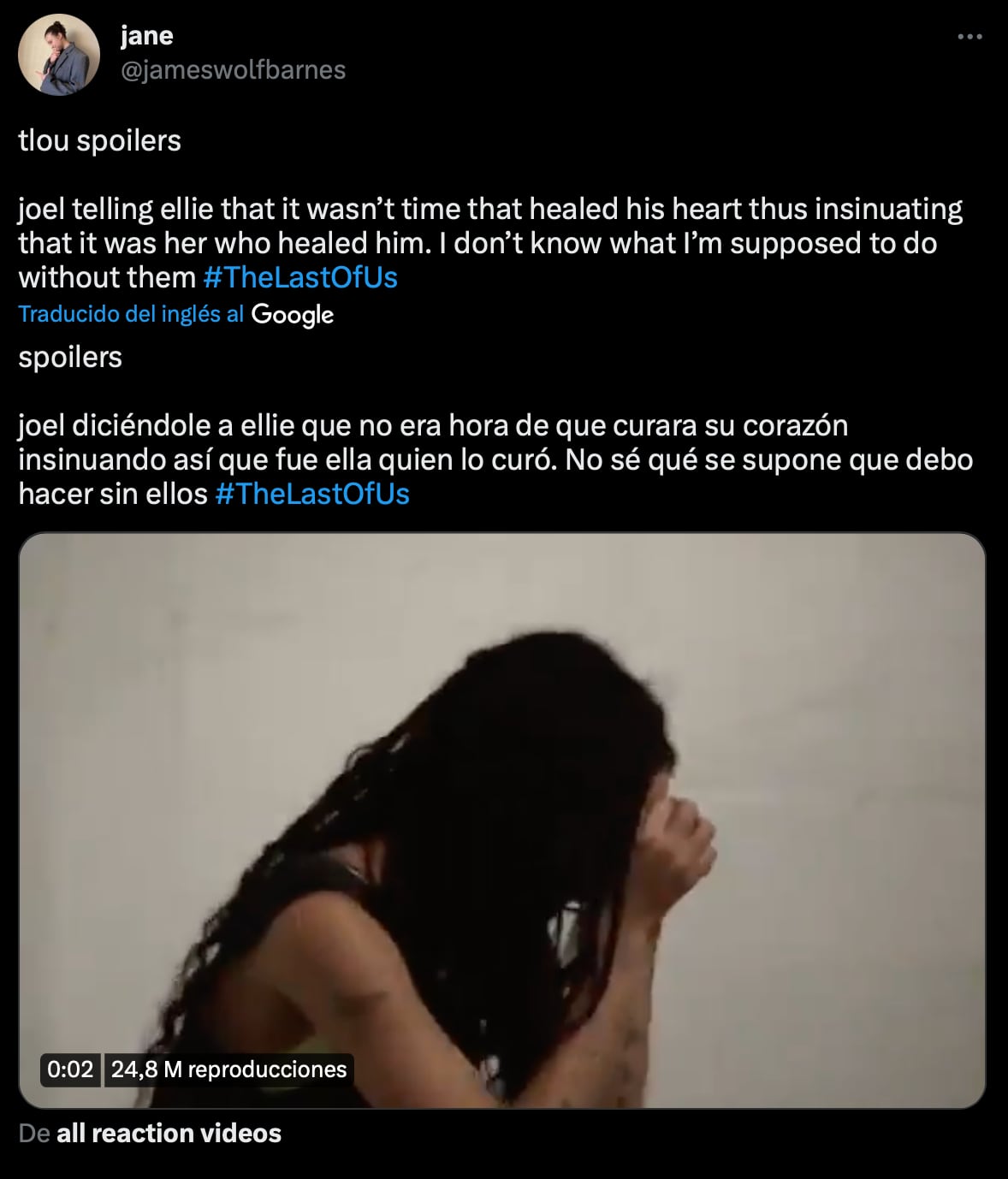
Task: Play the embedded reaction video
Action: (x=502, y=821)
